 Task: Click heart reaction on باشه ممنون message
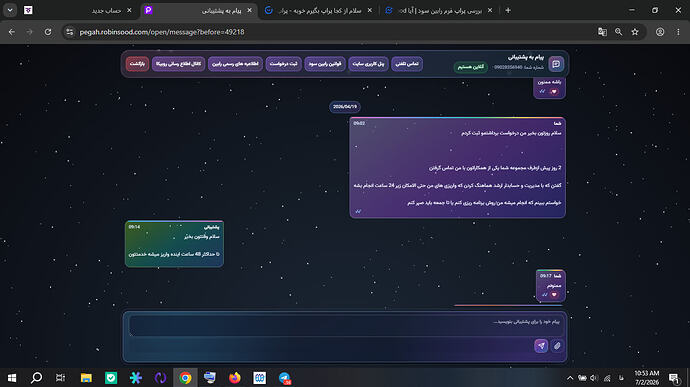point(554,92)
